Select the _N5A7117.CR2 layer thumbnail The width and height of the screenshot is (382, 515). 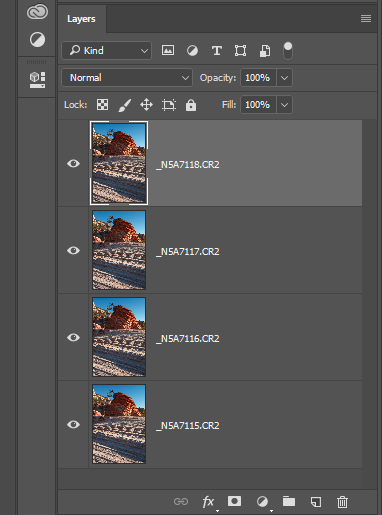(x=119, y=250)
